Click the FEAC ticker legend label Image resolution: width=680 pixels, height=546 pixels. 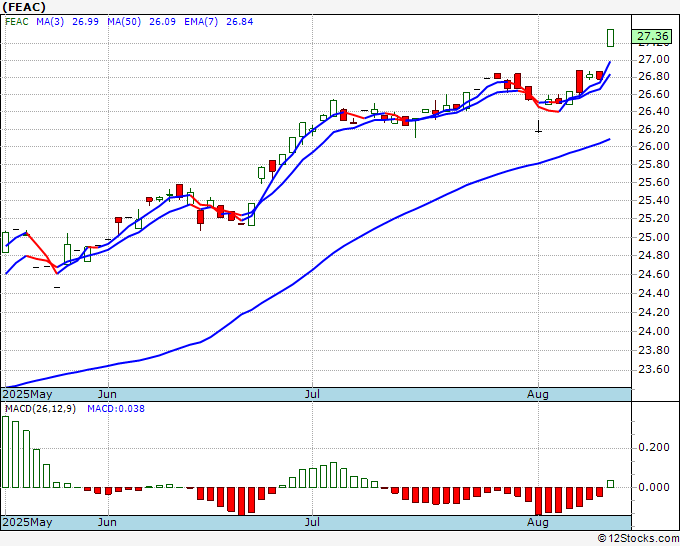click(17, 22)
